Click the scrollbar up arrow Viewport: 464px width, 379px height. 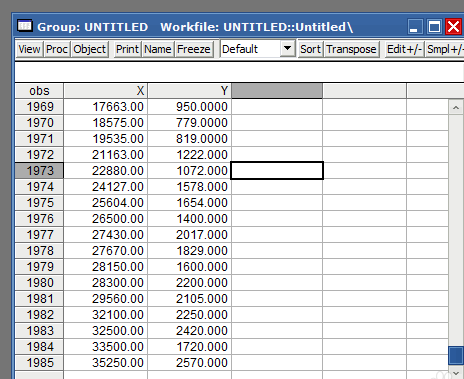[x=456, y=108]
